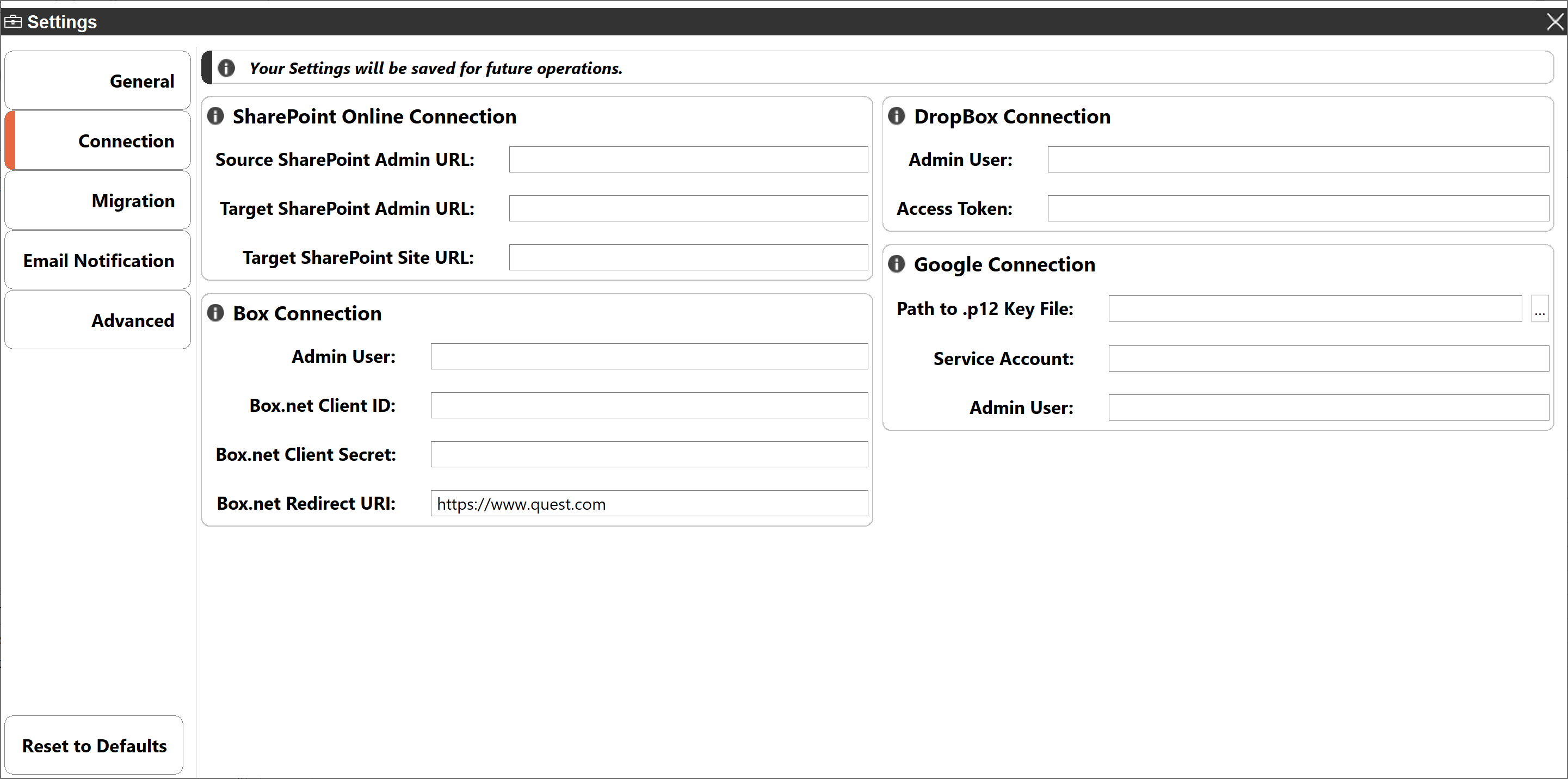Click the info icon beside DropBox Connection
The height and width of the screenshot is (779, 1568).
pyautogui.click(x=896, y=116)
